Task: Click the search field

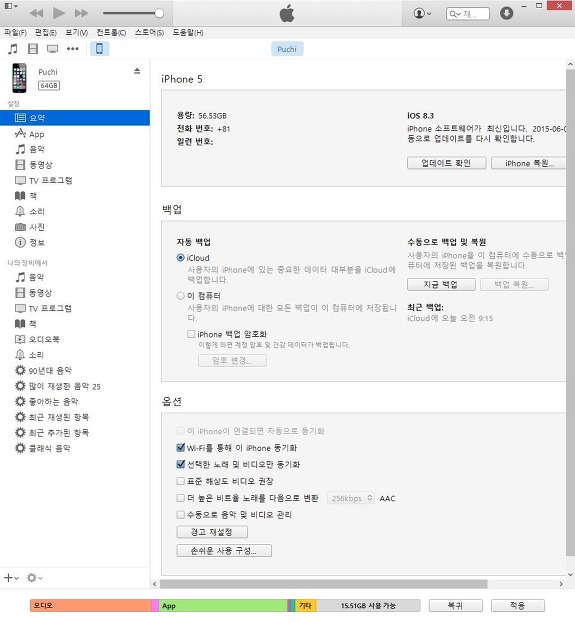Action: pos(468,14)
